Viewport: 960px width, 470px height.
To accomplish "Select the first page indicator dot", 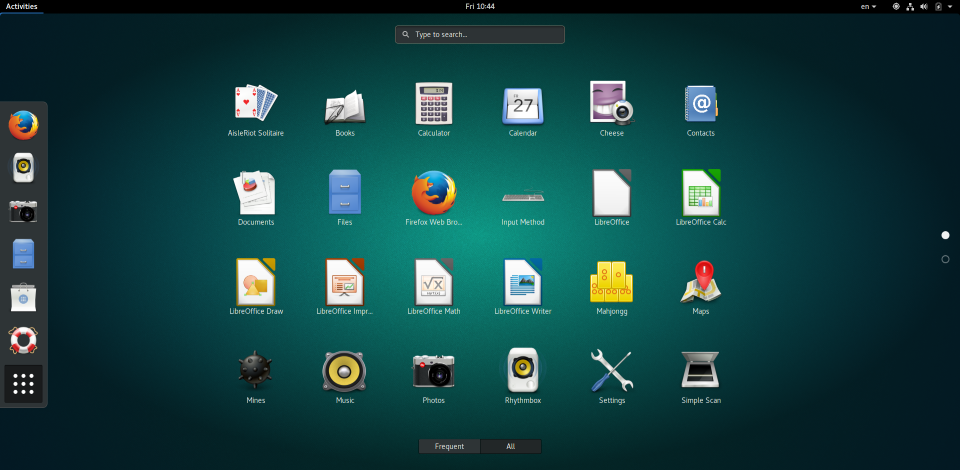I will [945, 235].
